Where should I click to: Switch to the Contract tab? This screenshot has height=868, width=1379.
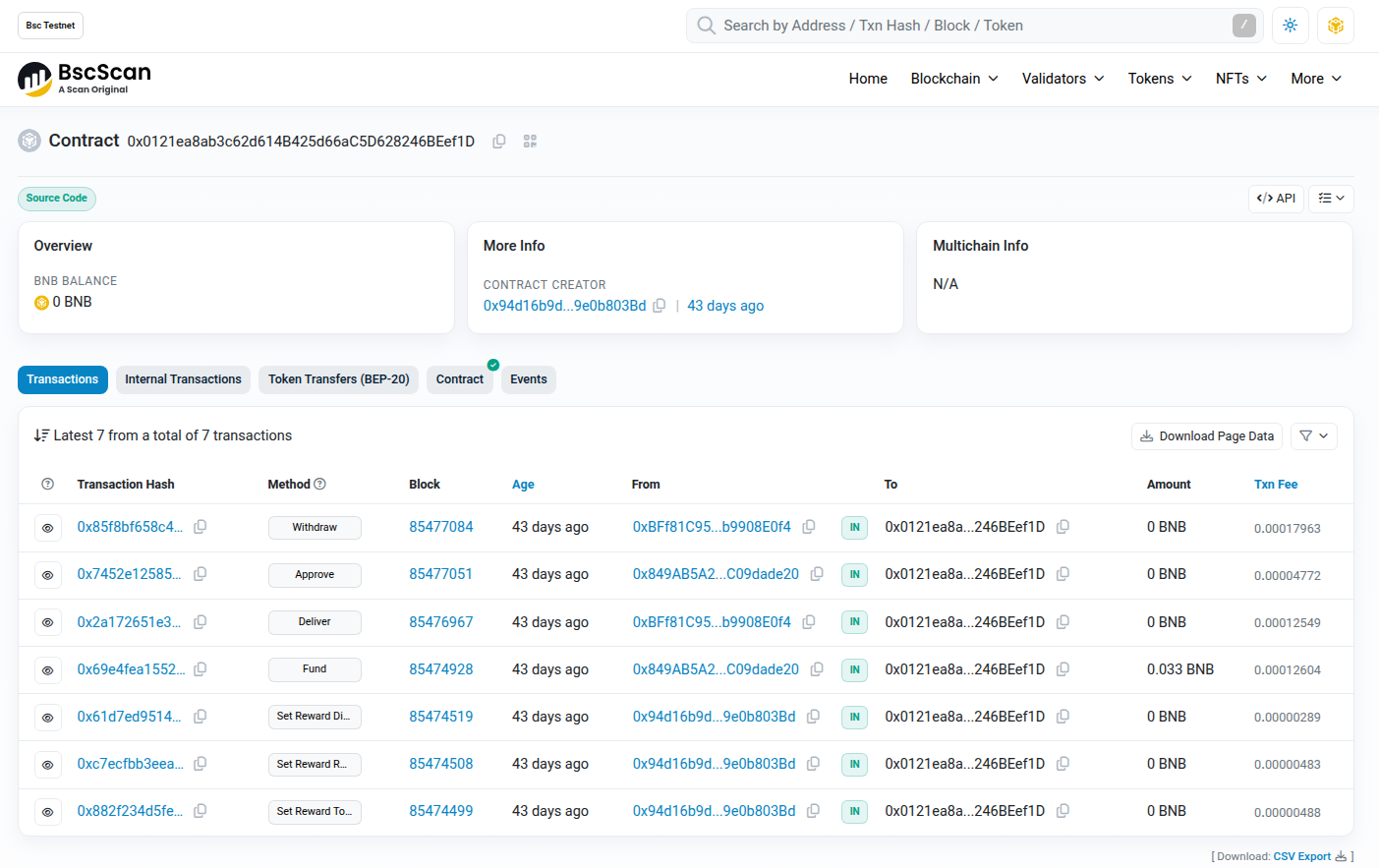(x=460, y=379)
